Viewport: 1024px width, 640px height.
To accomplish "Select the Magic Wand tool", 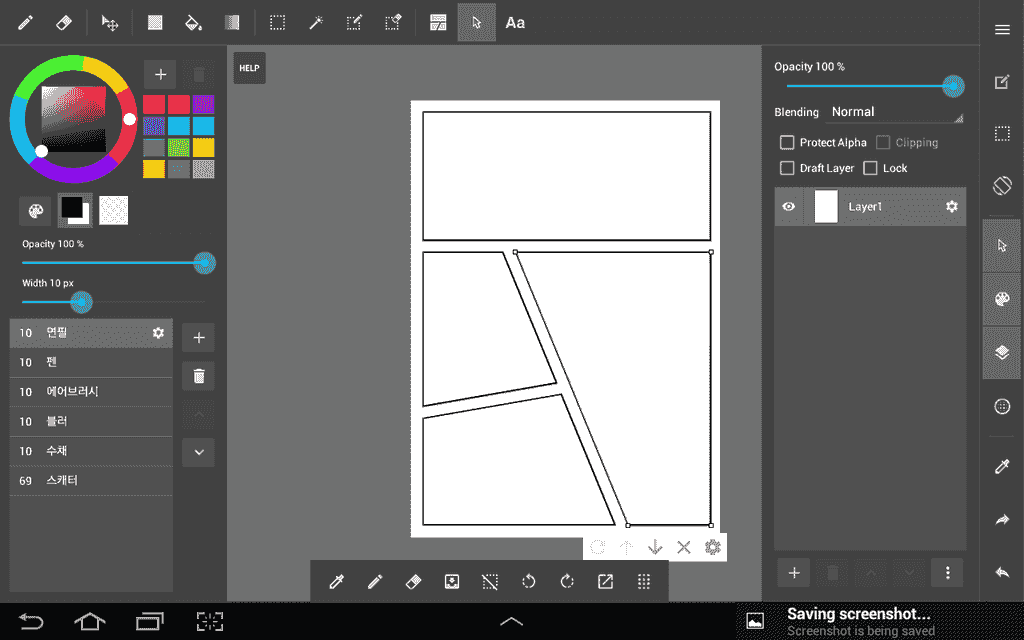I will point(316,22).
